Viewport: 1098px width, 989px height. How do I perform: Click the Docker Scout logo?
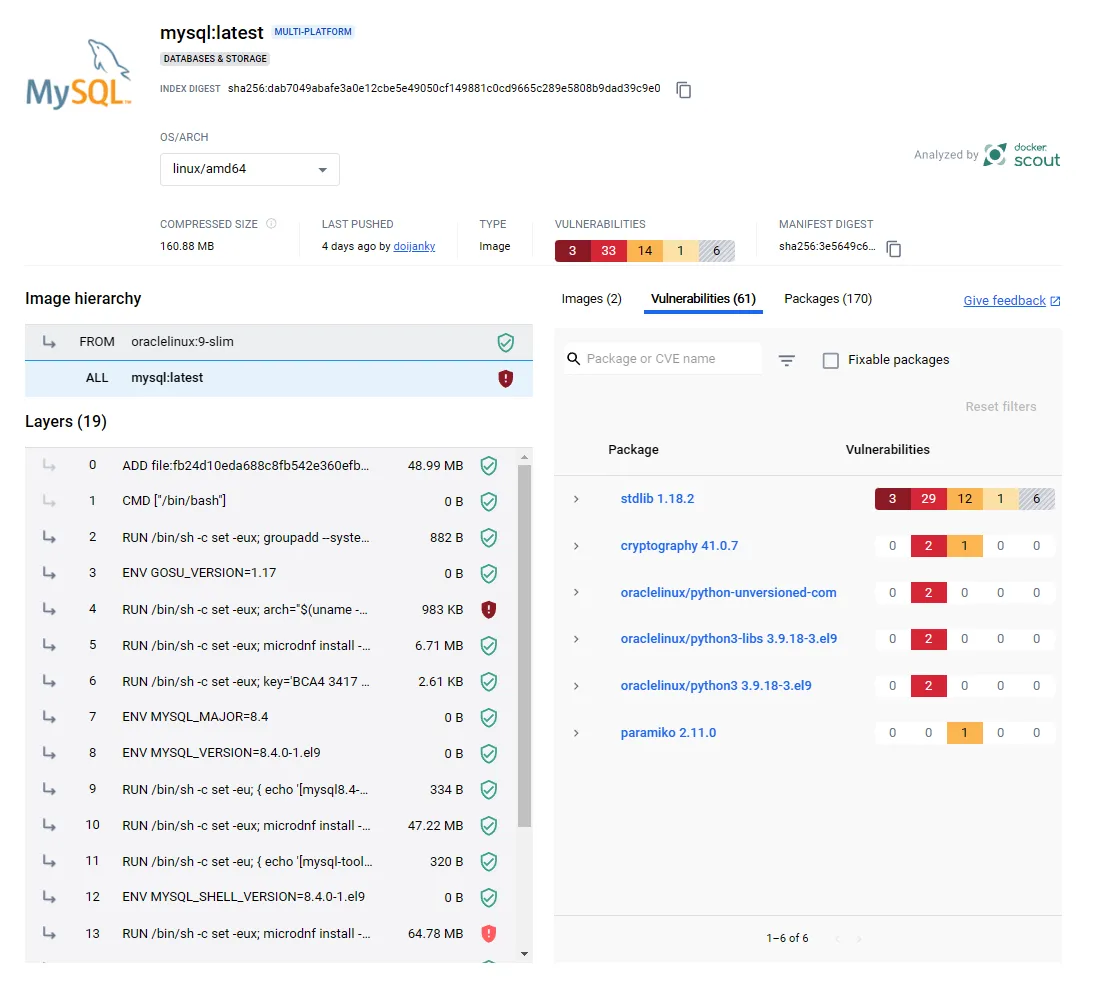click(1022, 155)
